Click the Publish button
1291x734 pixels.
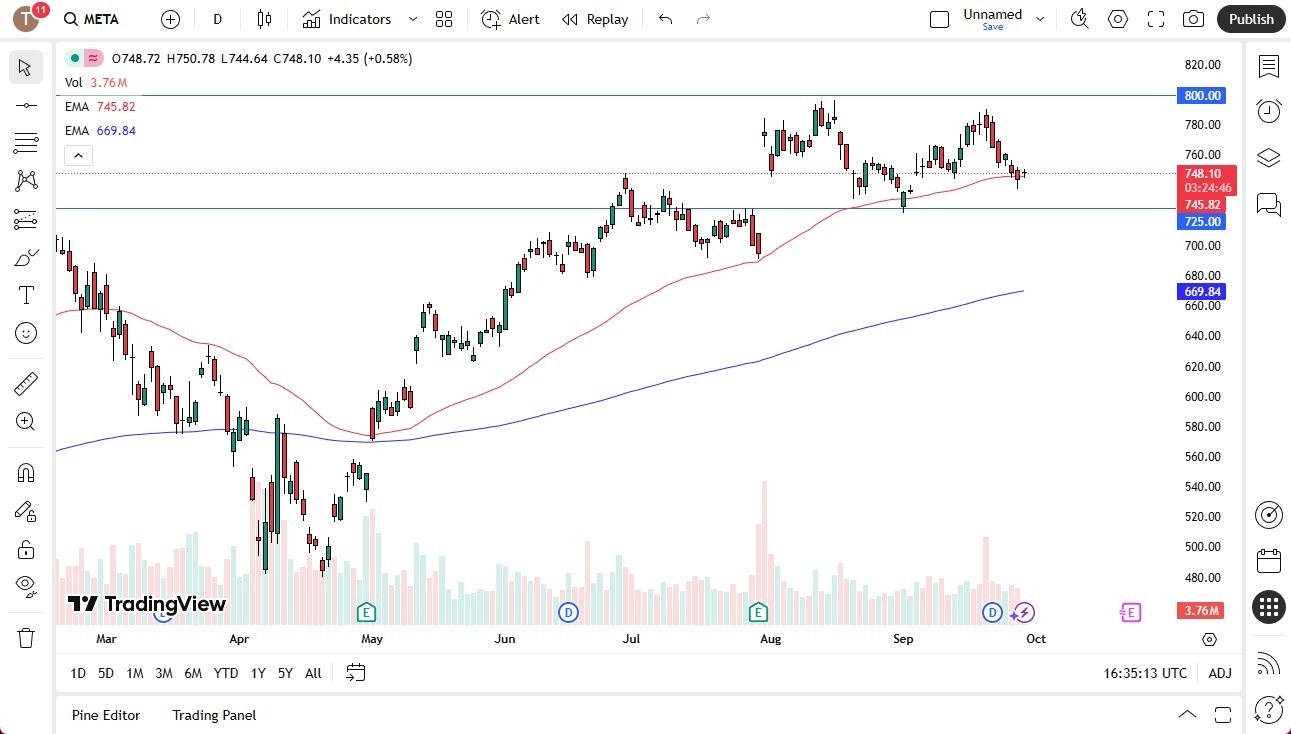click(x=1250, y=19)
